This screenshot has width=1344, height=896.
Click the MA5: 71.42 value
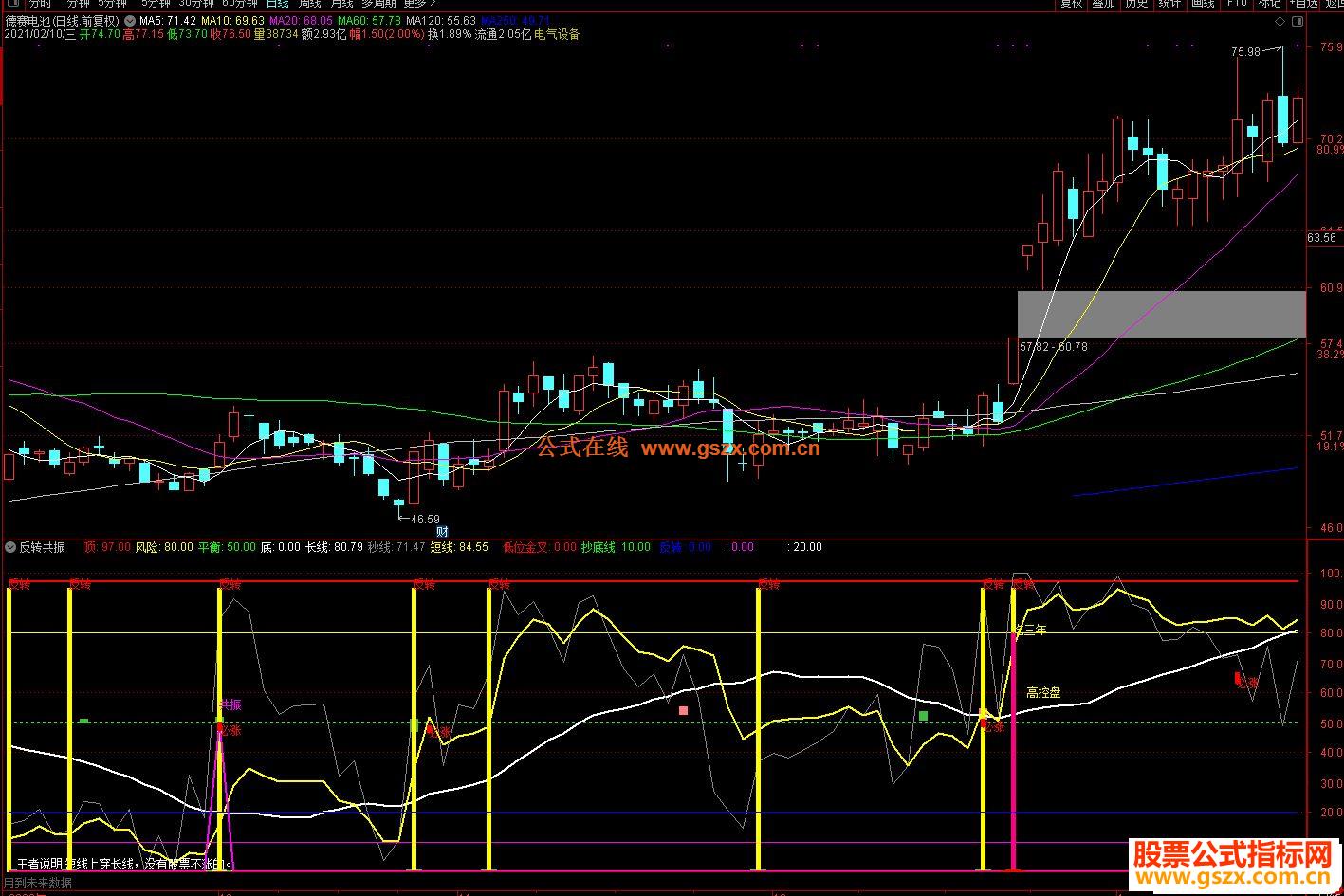[x=168, y=21]
